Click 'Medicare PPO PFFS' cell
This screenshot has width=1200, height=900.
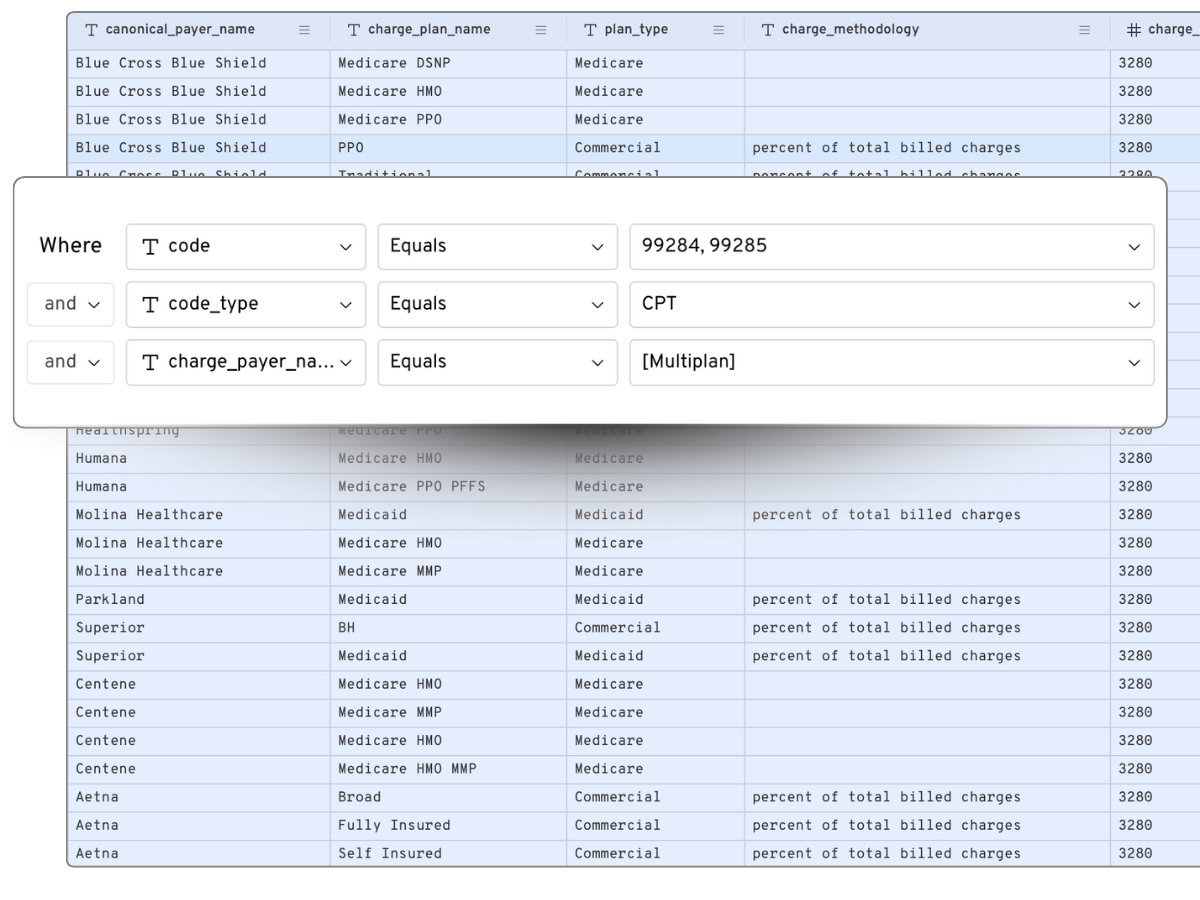pyautogui.click(x=448, y=487)
